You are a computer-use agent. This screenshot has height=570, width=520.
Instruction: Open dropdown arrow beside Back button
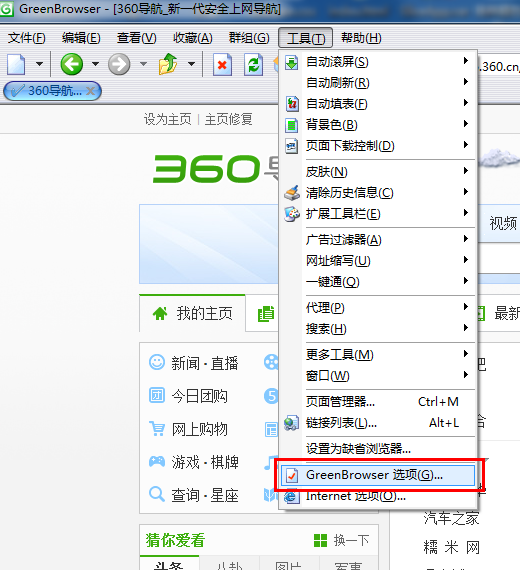pyautogui.click(x=95, y=64)
